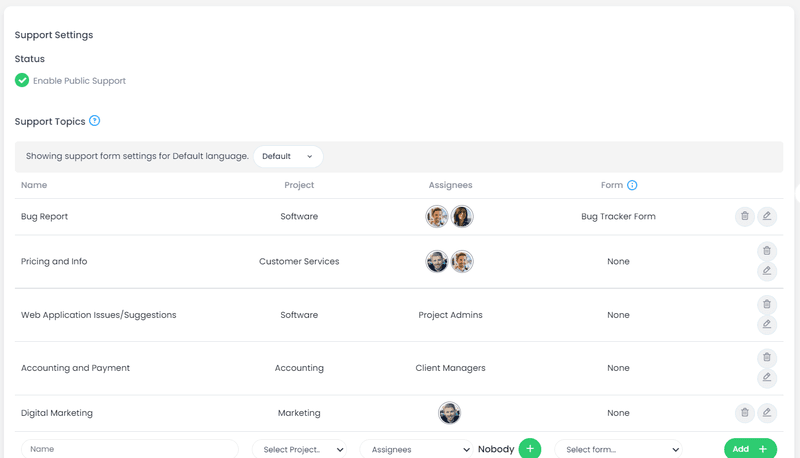Toggle Enable Public Support checkbox
Image resolution: width=800 pixels, height=458 pixels.
pyautogui.click(x=22, y=80)
